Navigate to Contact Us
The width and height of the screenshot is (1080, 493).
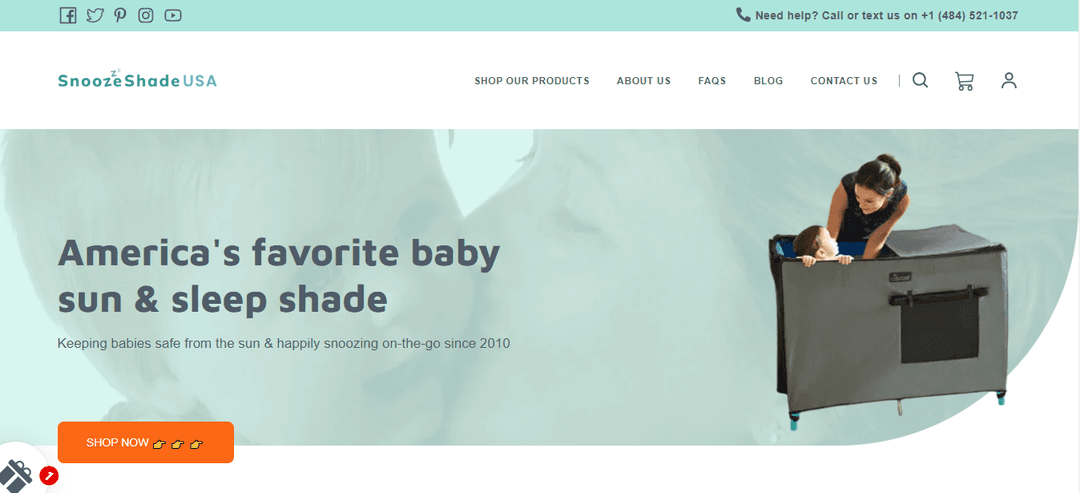(844, 81)
